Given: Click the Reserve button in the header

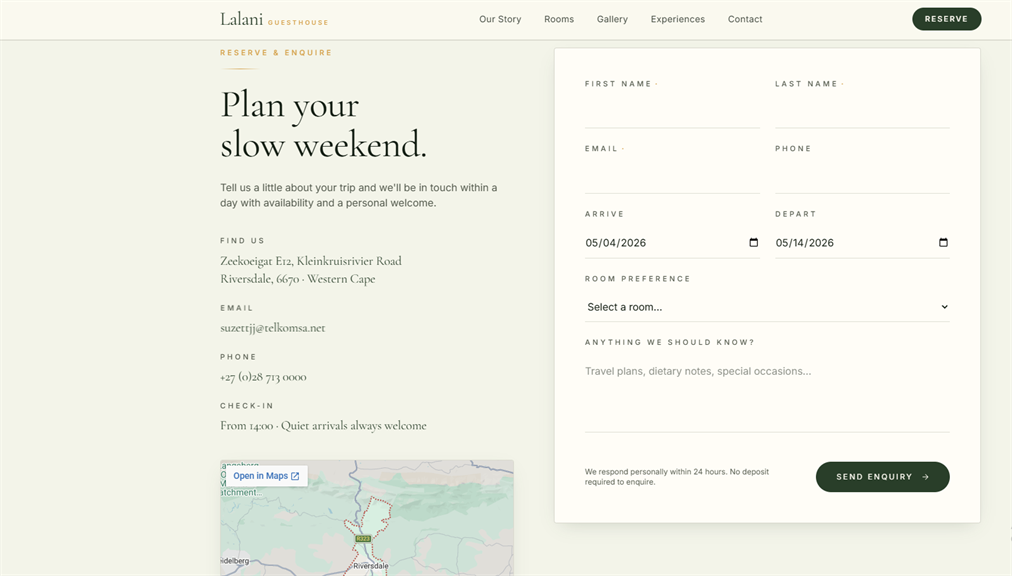Looking at the screenshot, I should click(947, 19).
